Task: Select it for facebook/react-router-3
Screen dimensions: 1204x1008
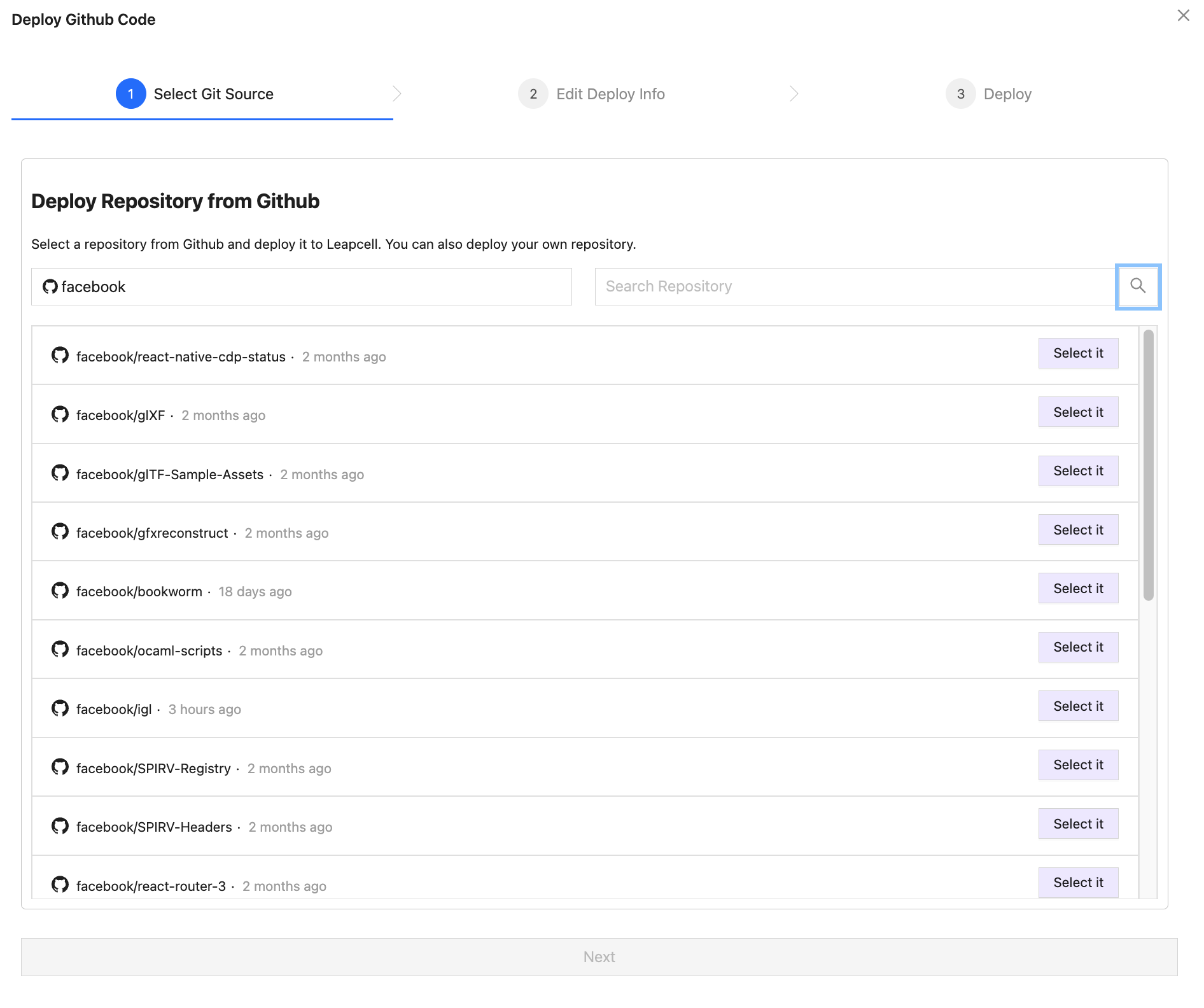Action: coord(1078,883)
